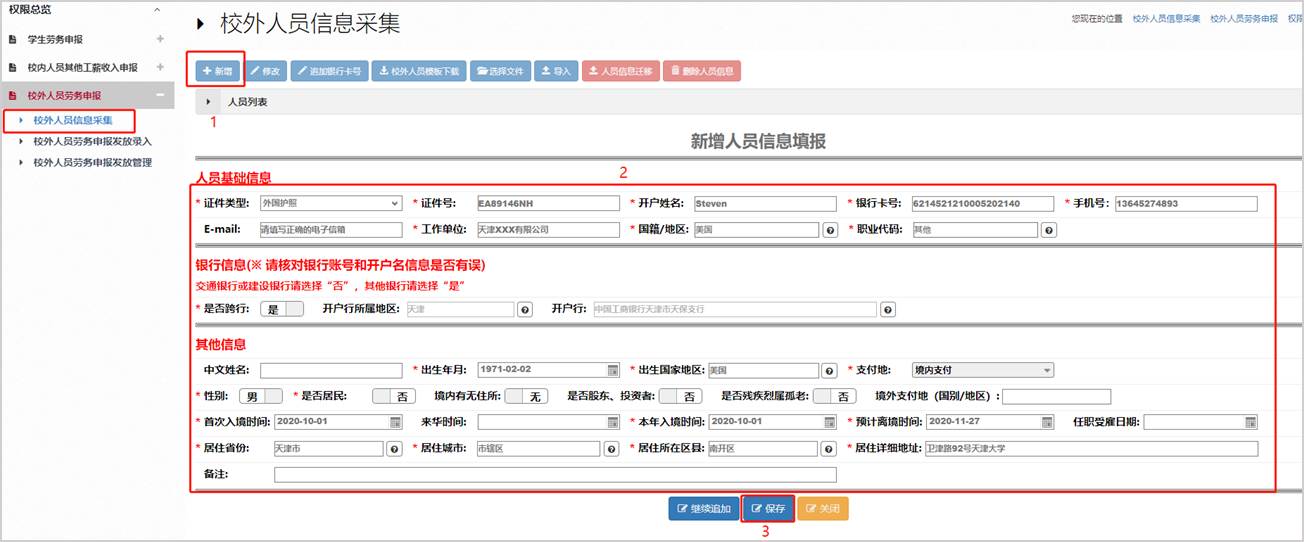Click help icon beside 开户行 field
Screen dimensions: 1304x542
[x=887, y=310]
